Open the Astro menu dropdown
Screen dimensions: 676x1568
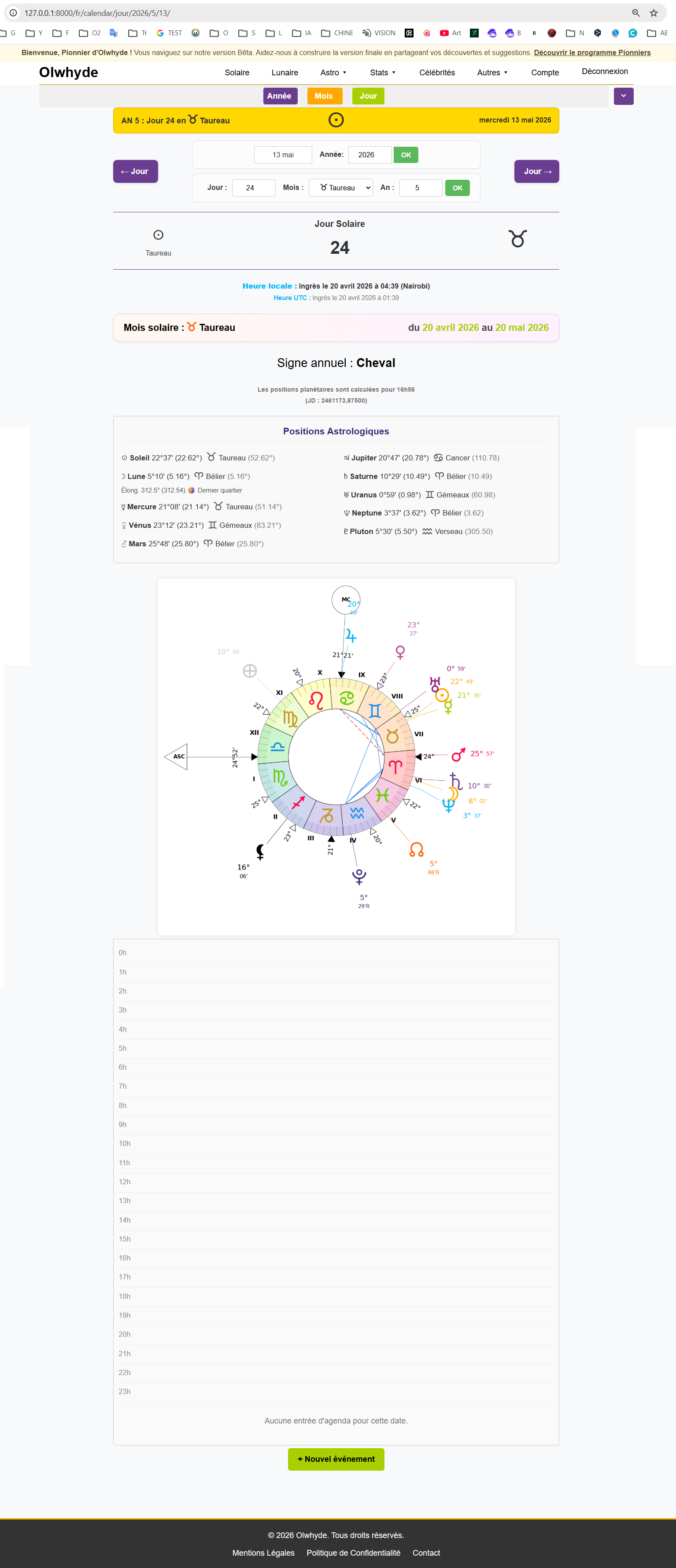tap(333, 72)
